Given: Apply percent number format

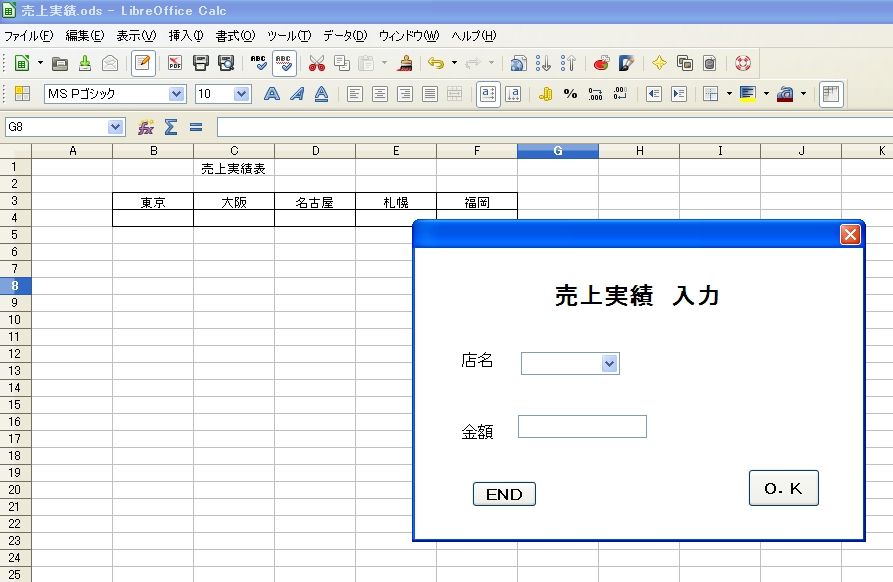Looking at the screenshot, I should (x=570, y=94).
